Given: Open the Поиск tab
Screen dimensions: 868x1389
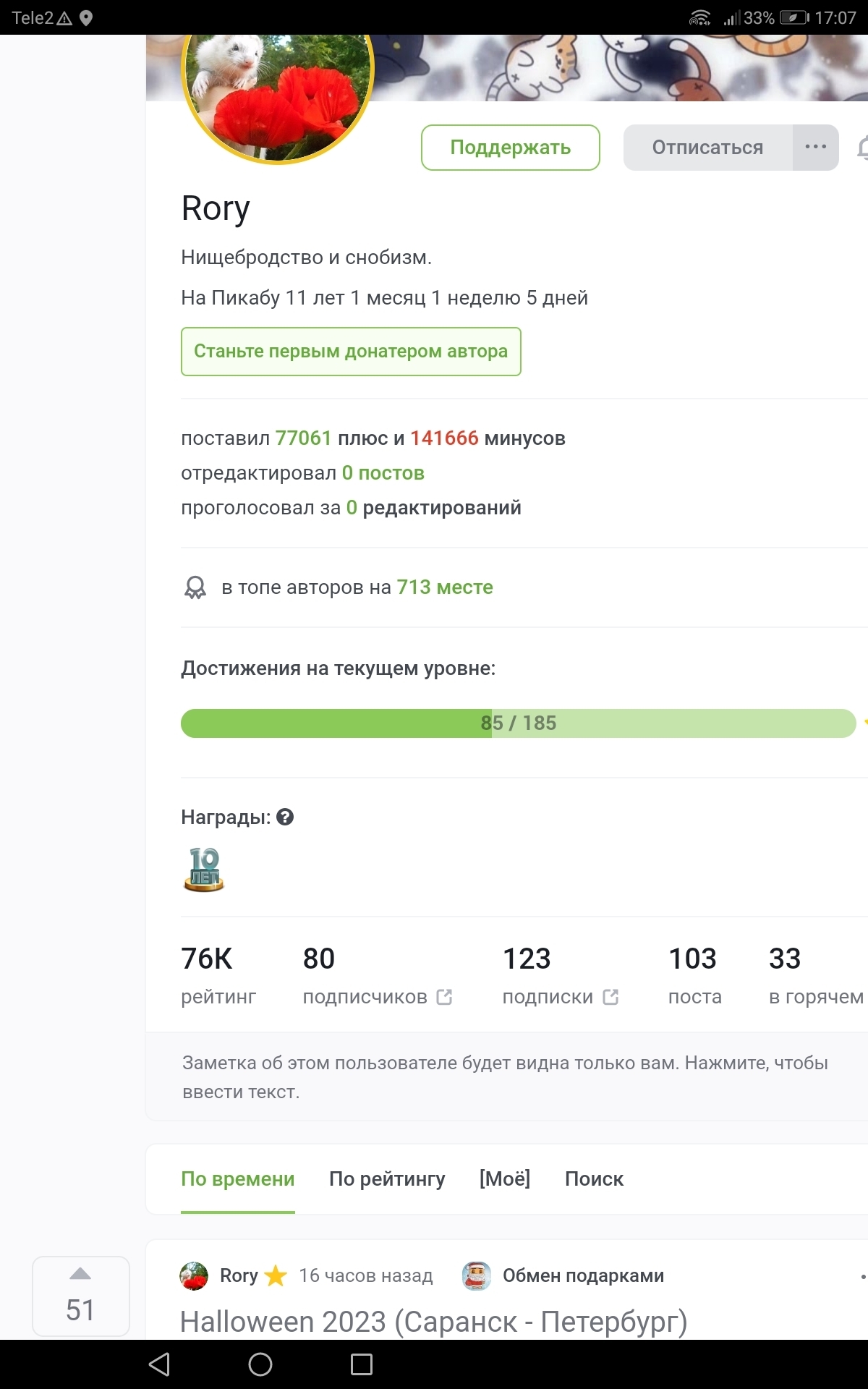Looking at the screenshot, I should point(594,1179).
